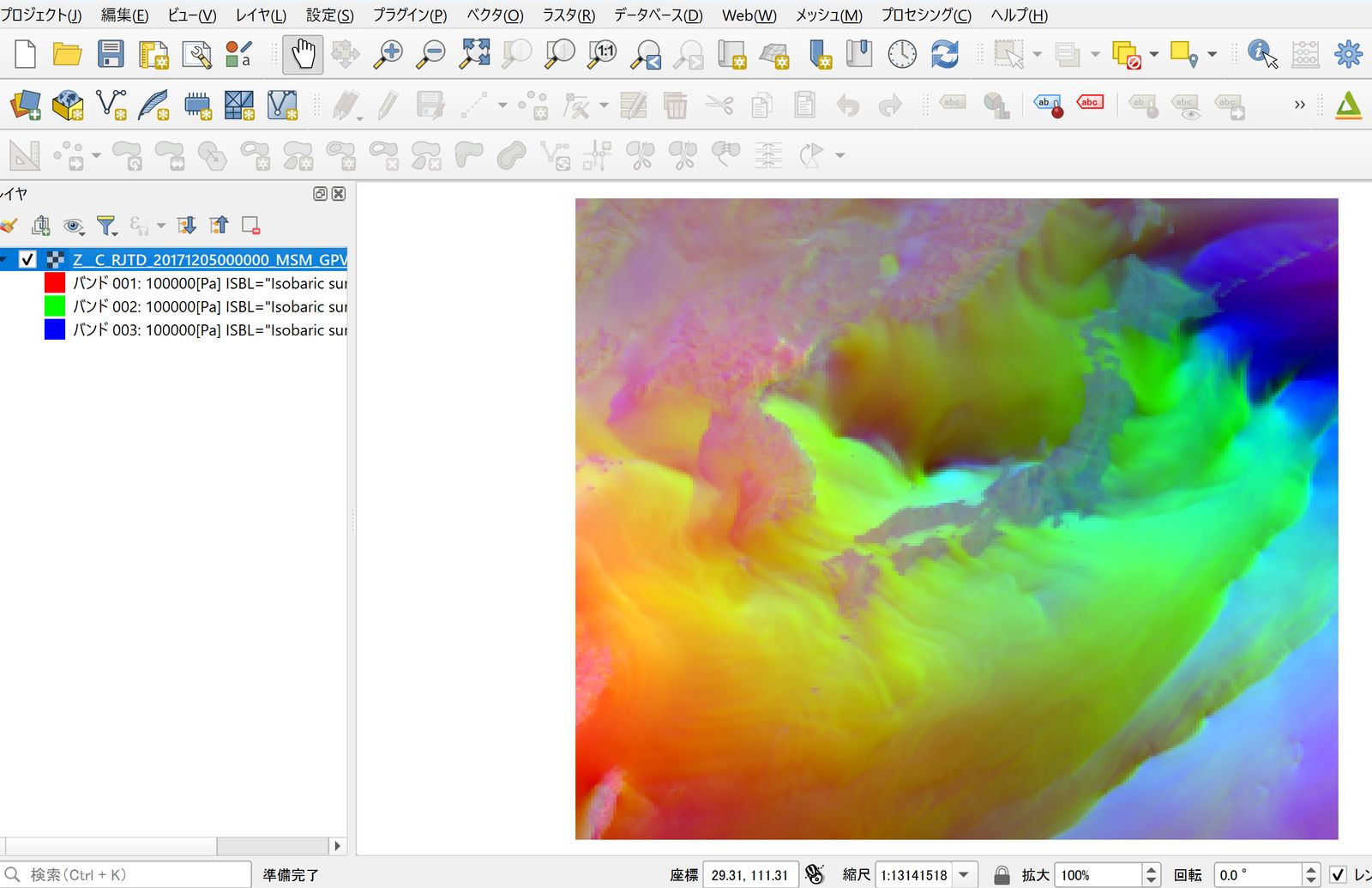Click the Zoom In magnifier tool
Viewport: 1372px width, 888px height.
[388, 54]
